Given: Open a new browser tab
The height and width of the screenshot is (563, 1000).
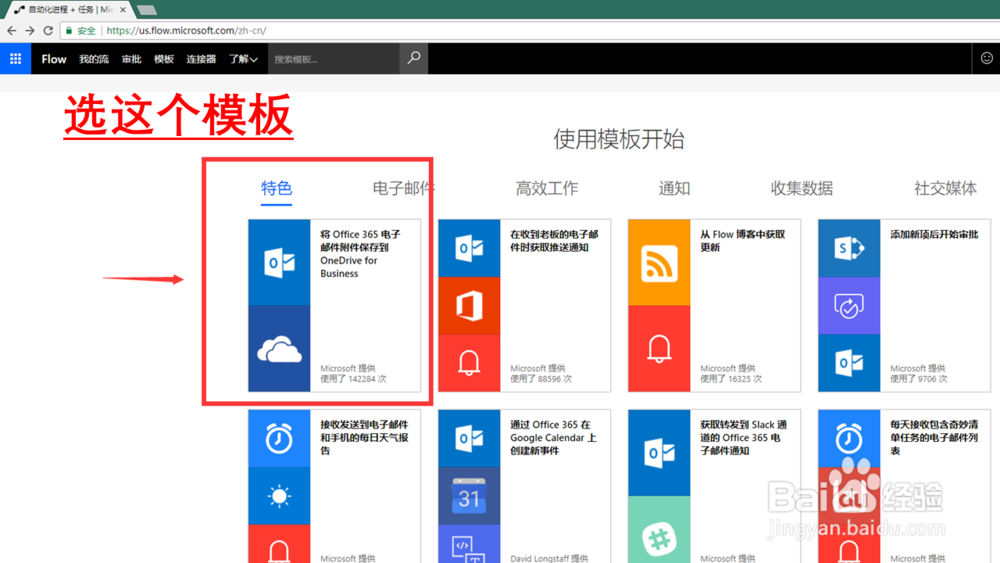Looking at the screenshot, I should (x=147, y=10).
